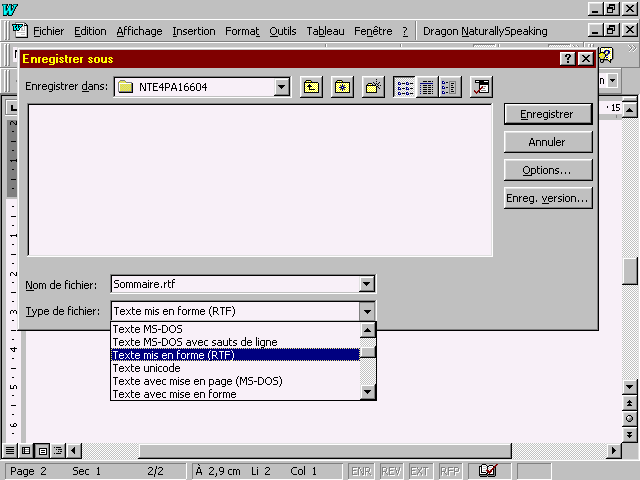Click the tab stop selector on ruler
Screen dimensions: 640x480
click(x=13, y=108)
